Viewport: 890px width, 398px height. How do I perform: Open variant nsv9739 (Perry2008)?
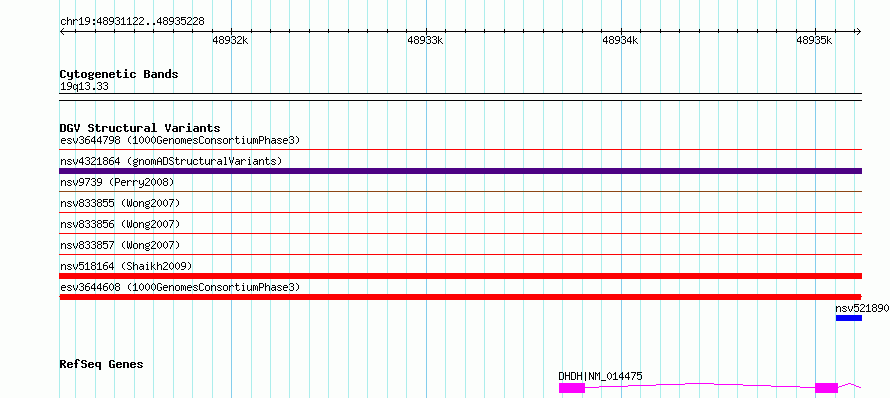(117, 182)
